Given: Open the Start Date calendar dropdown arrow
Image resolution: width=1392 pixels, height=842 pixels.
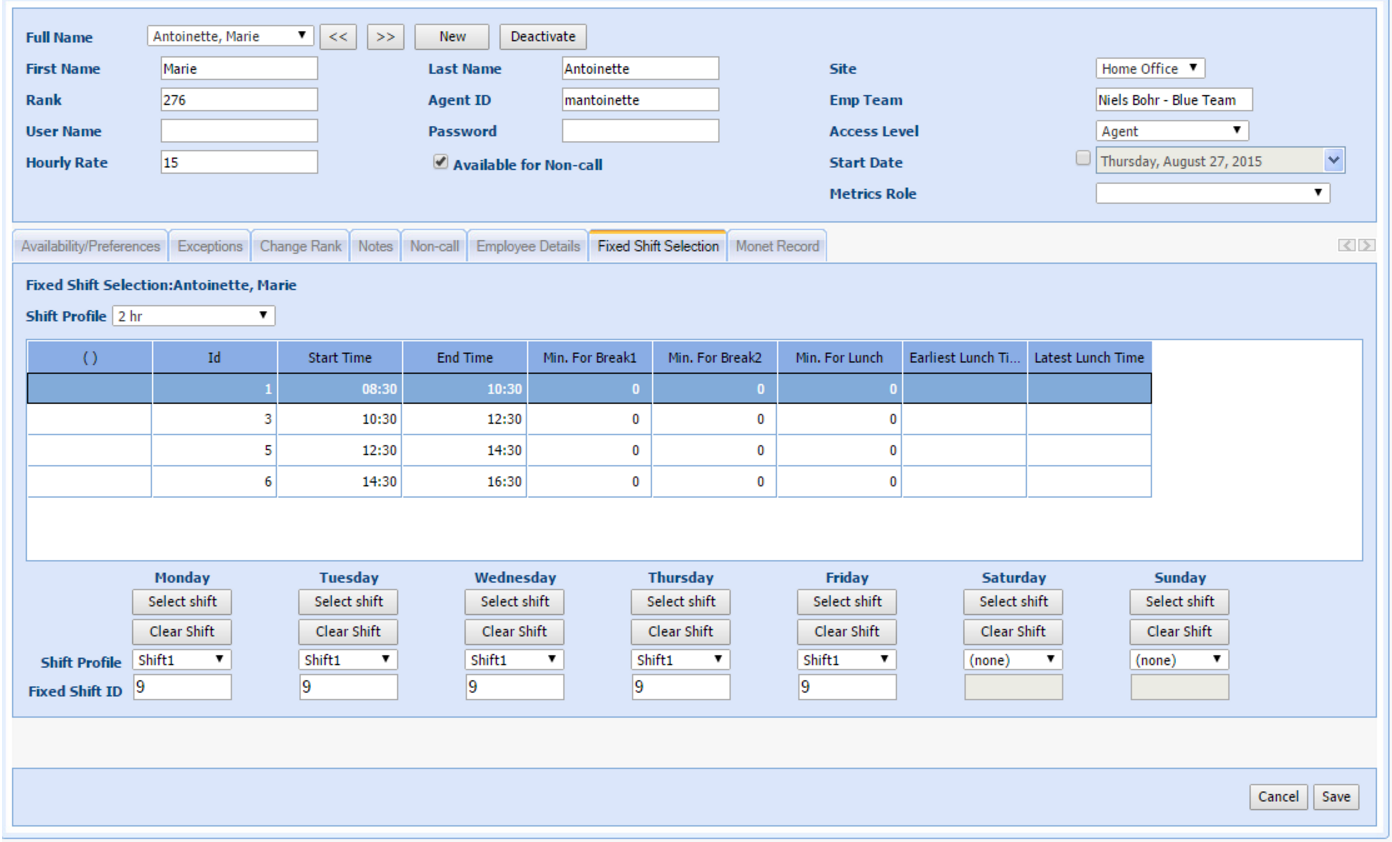Looking at the screenshot, I should tap(1333, 161).
